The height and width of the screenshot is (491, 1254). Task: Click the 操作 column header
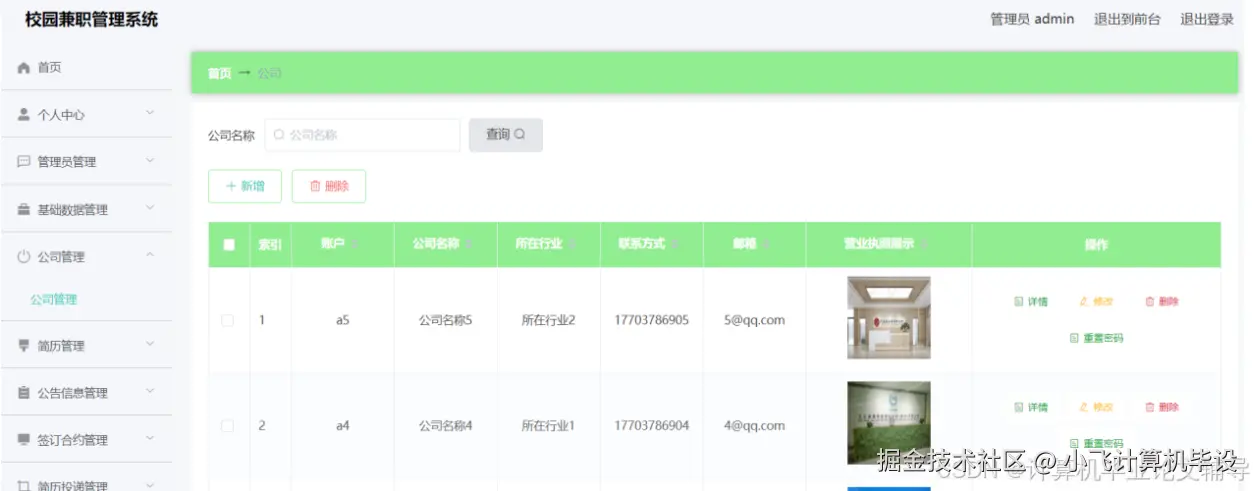pyautogui.click(x=1096, y=245)
